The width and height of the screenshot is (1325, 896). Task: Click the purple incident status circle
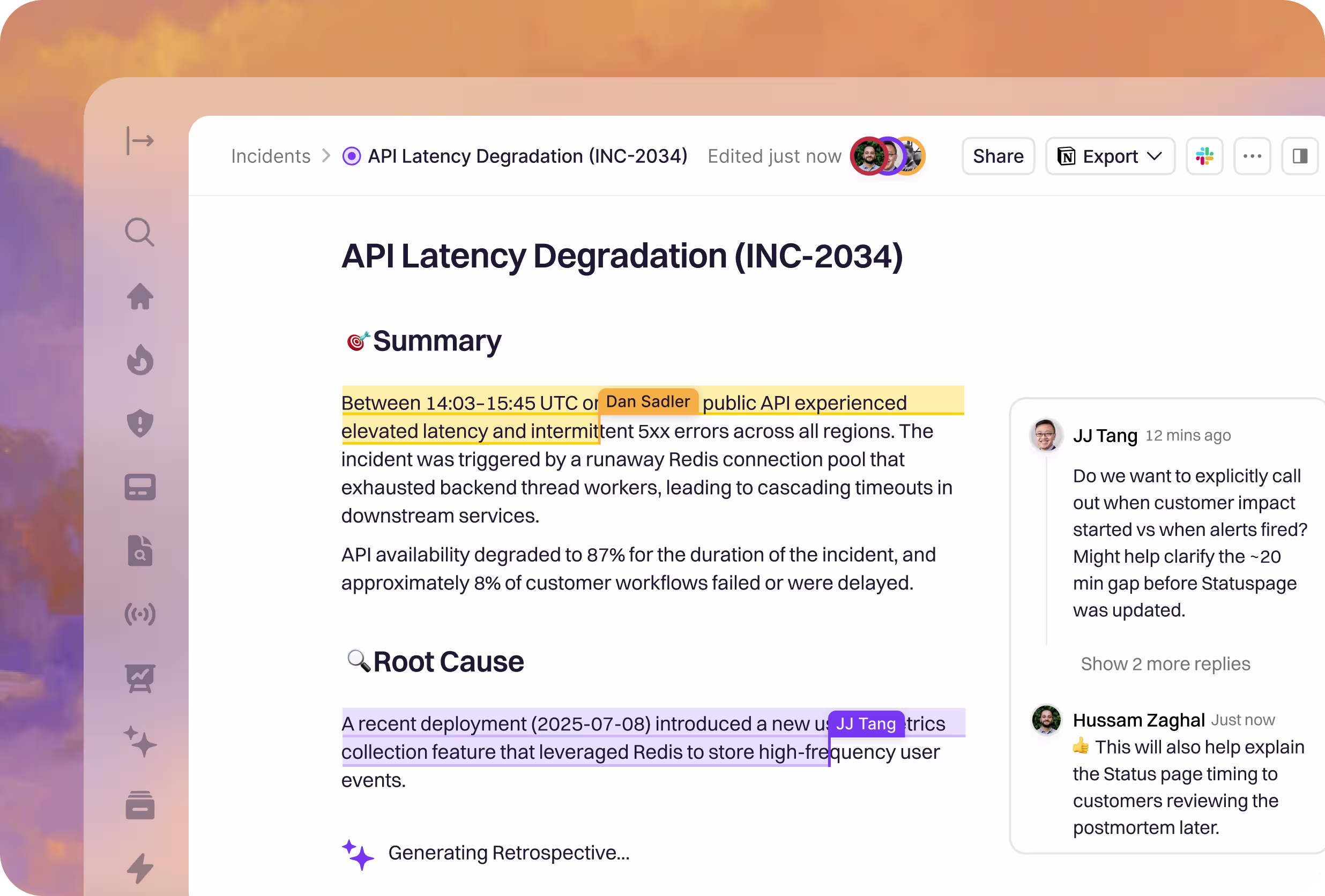[351, 156]
